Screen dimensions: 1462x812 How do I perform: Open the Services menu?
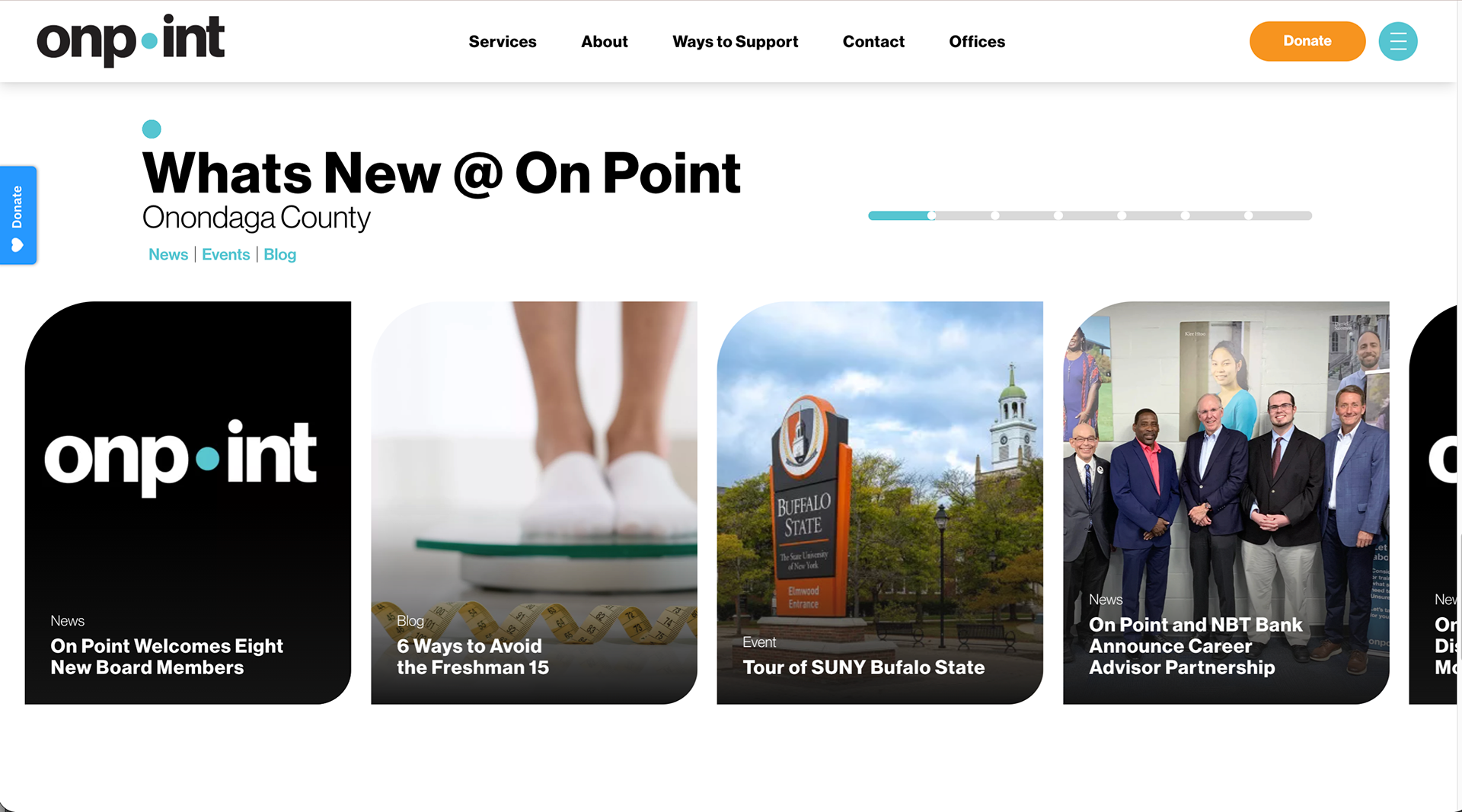click(503, 42)
